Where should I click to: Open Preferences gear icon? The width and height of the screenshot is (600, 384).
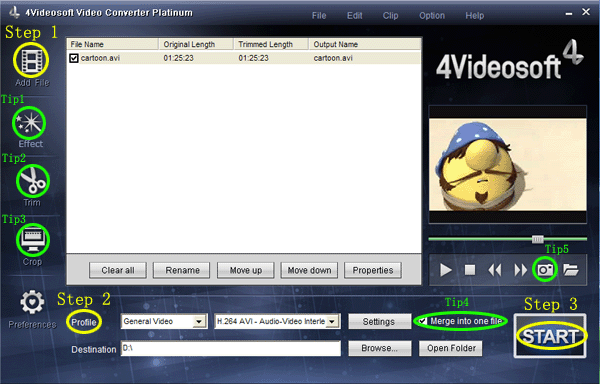(32, 303)
